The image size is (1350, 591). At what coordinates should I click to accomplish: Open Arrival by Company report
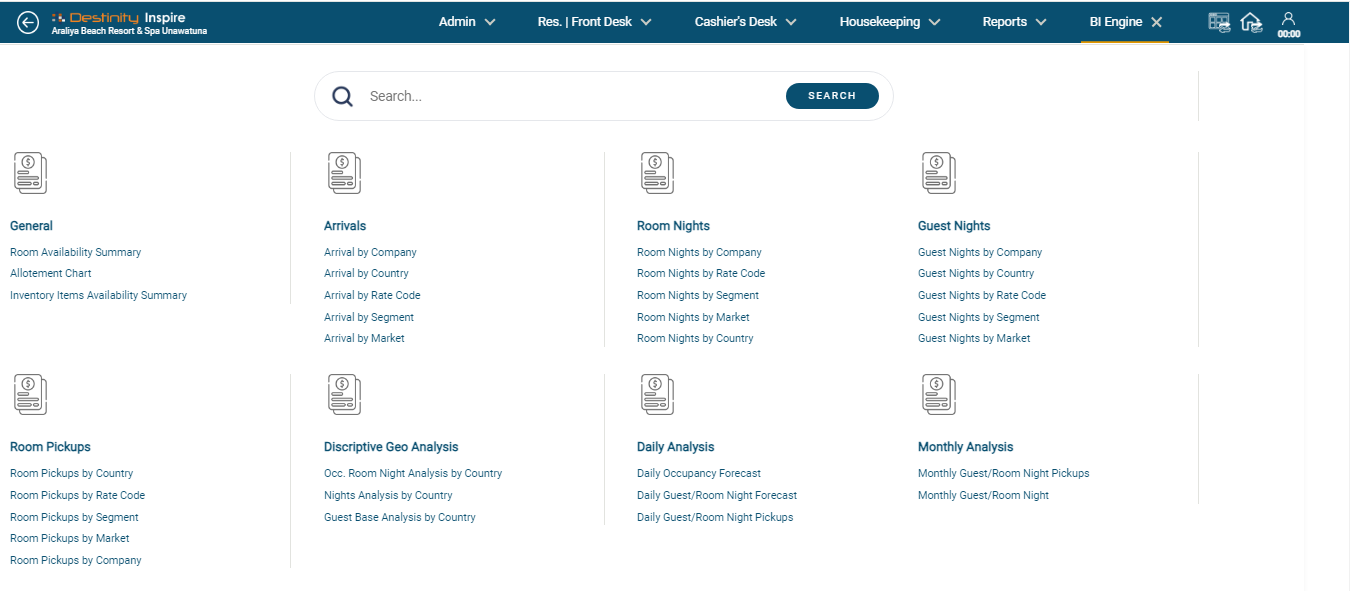370,252
